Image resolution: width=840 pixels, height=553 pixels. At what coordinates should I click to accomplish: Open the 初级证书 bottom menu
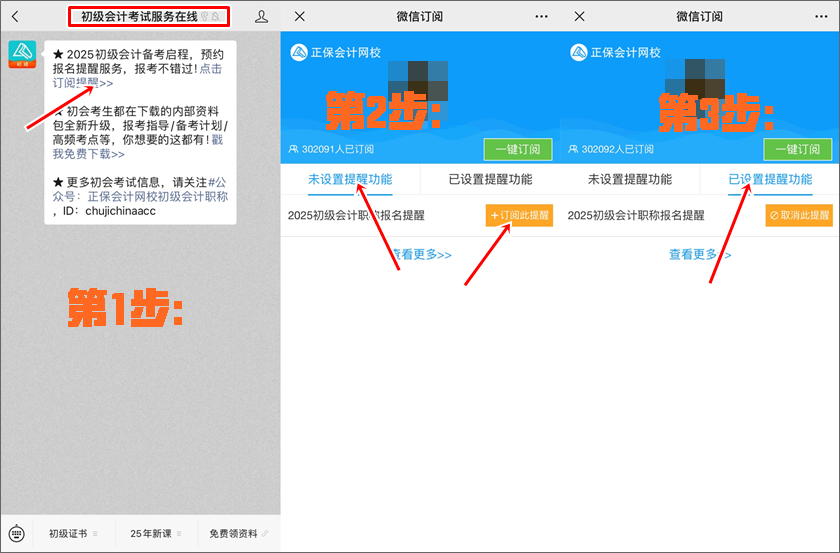click(73, 534)
